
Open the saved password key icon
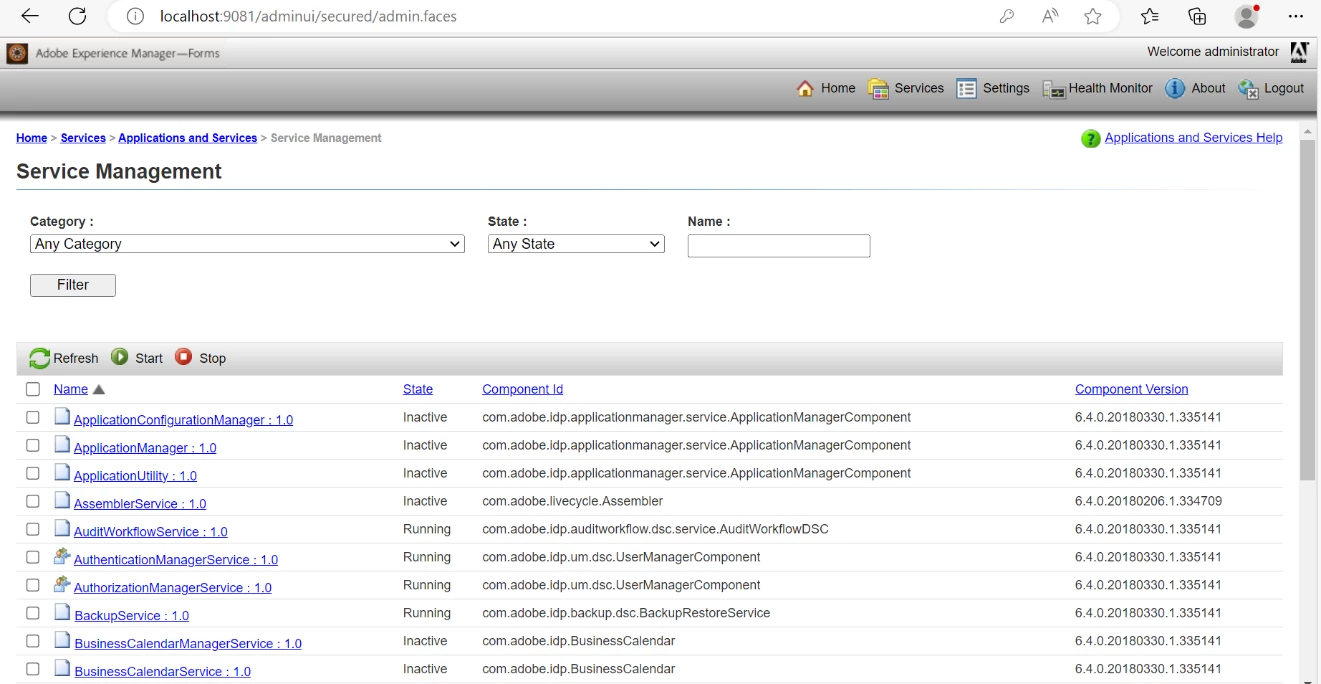[1007, 16]
